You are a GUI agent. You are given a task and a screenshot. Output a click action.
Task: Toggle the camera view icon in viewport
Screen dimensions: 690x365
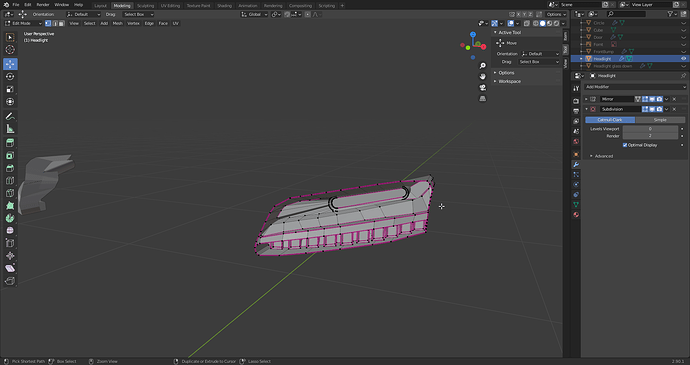tap(483, 87)
